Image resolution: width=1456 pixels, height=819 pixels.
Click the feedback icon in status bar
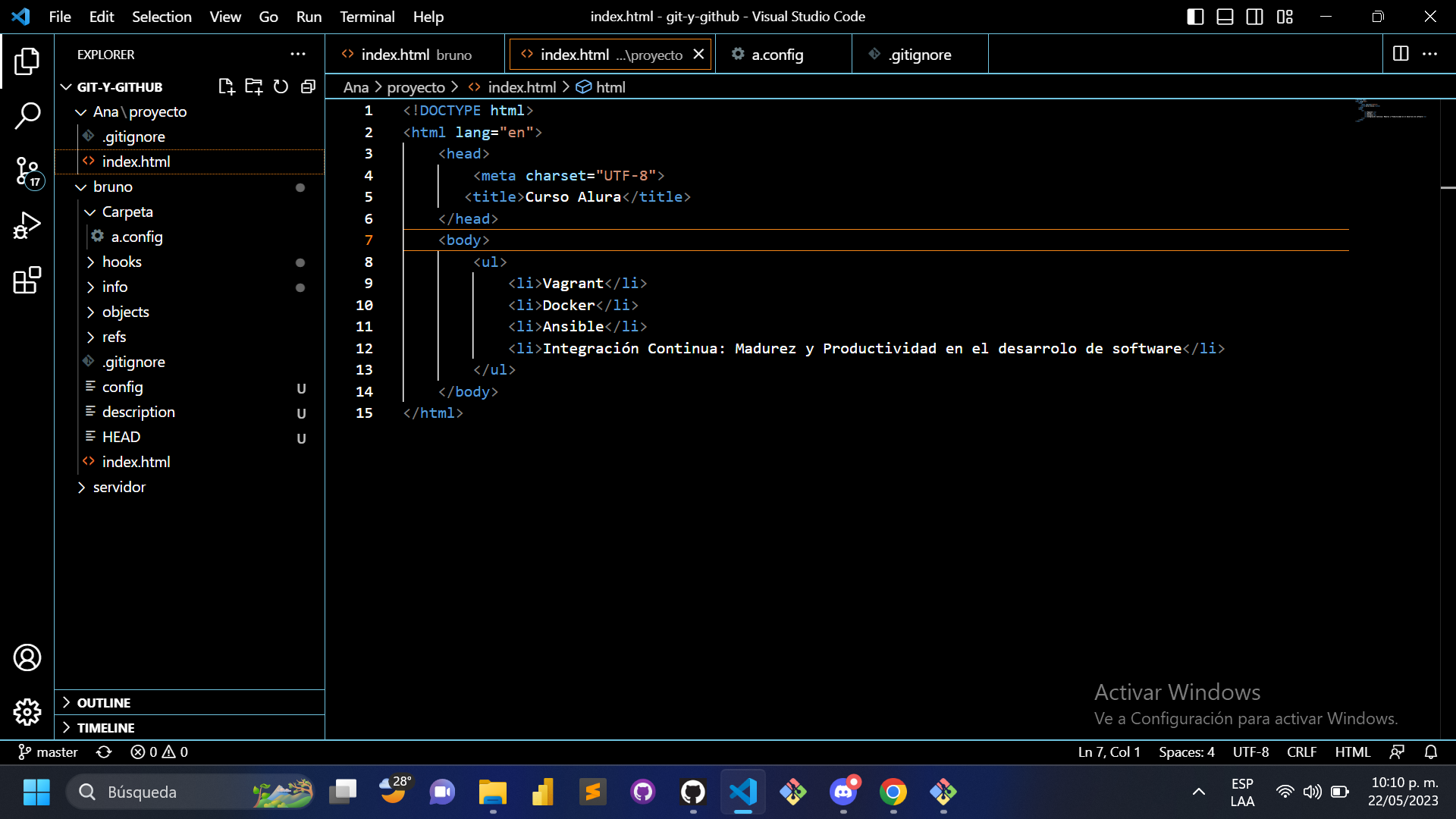coord(1397,752)
